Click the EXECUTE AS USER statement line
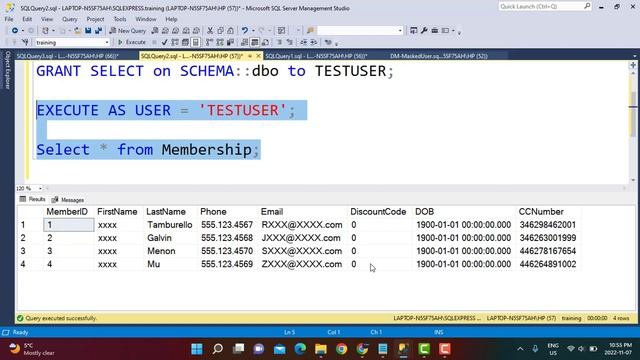Screen dimensions: 640x360 166,110
